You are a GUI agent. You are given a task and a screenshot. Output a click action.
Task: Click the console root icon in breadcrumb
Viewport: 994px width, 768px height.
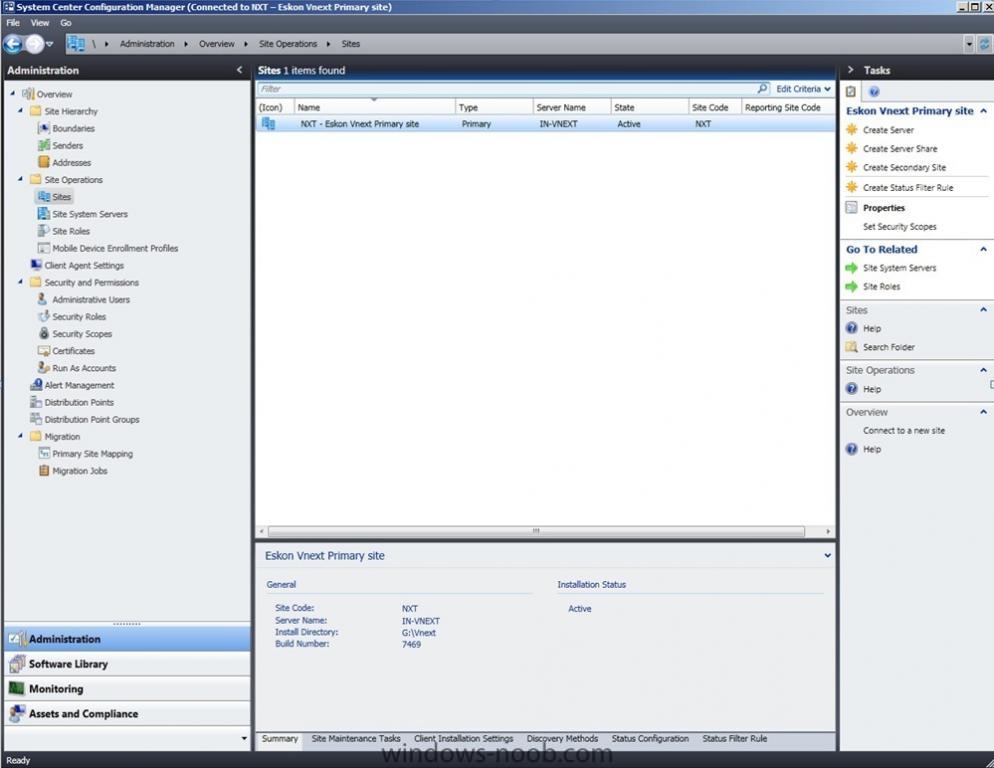(76, 44)
